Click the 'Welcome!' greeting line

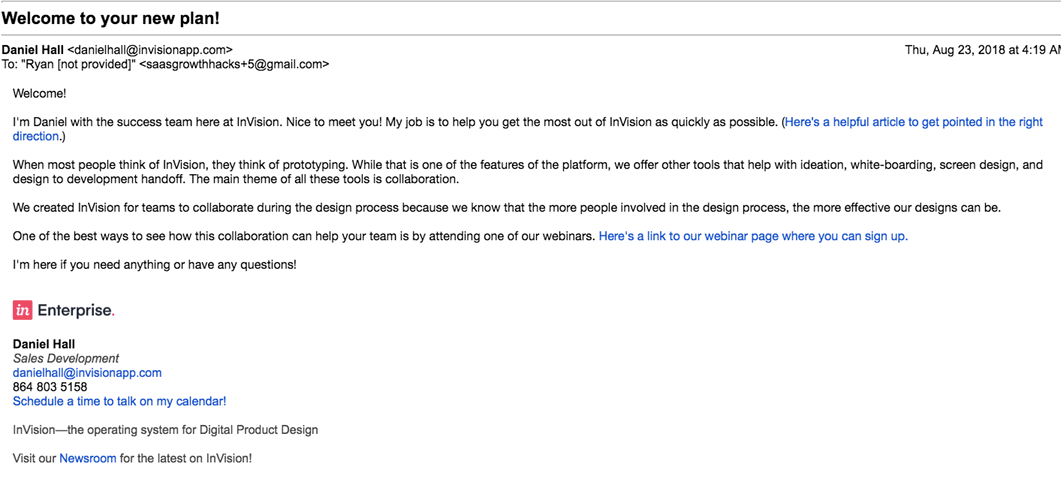[x=39, y=93]
